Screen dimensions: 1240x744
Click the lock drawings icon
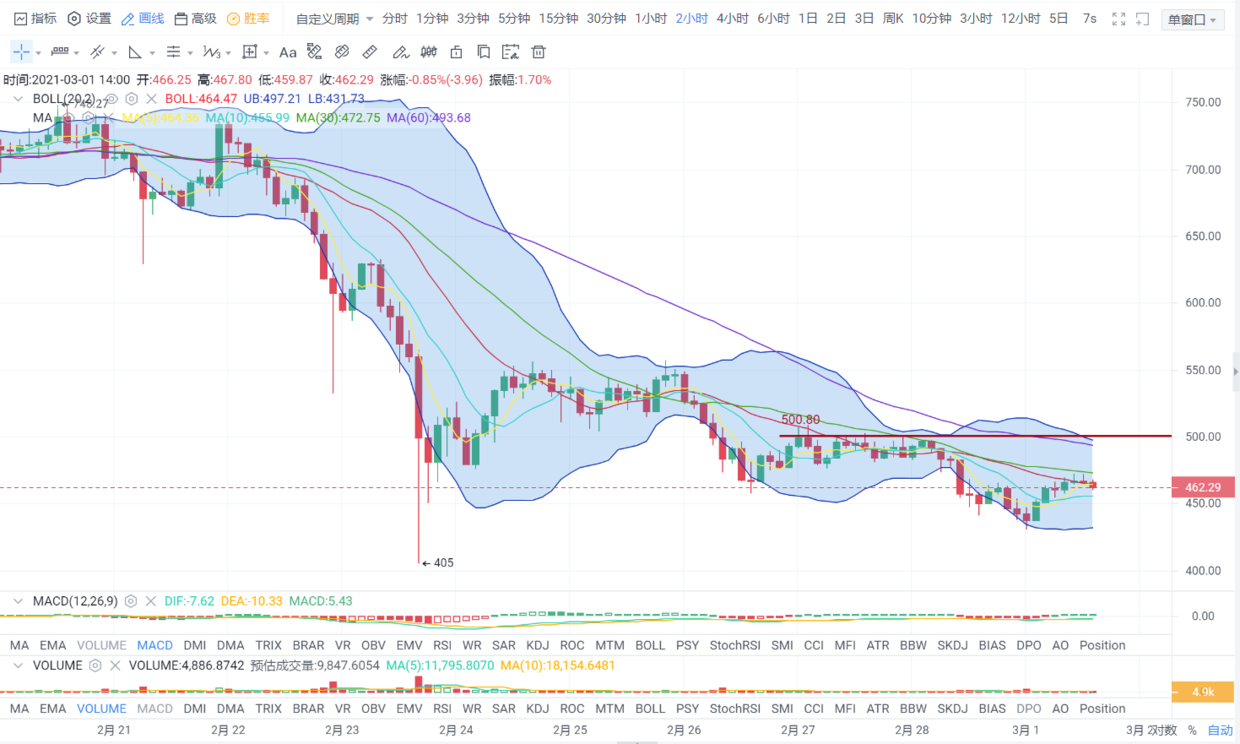pyautogui.click(x=456, y=52)
